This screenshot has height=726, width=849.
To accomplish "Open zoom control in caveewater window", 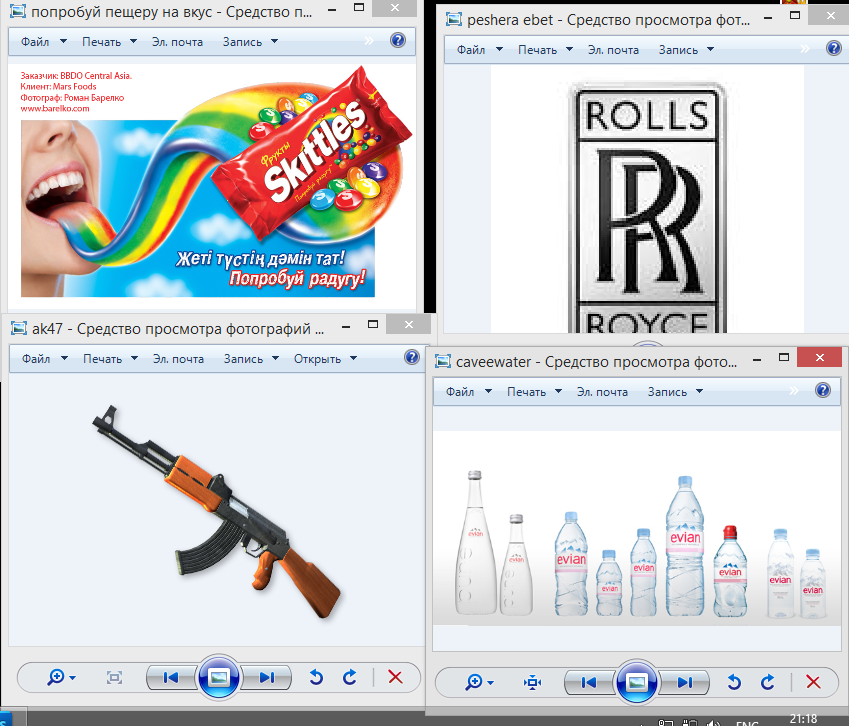I will click(479, 682).
